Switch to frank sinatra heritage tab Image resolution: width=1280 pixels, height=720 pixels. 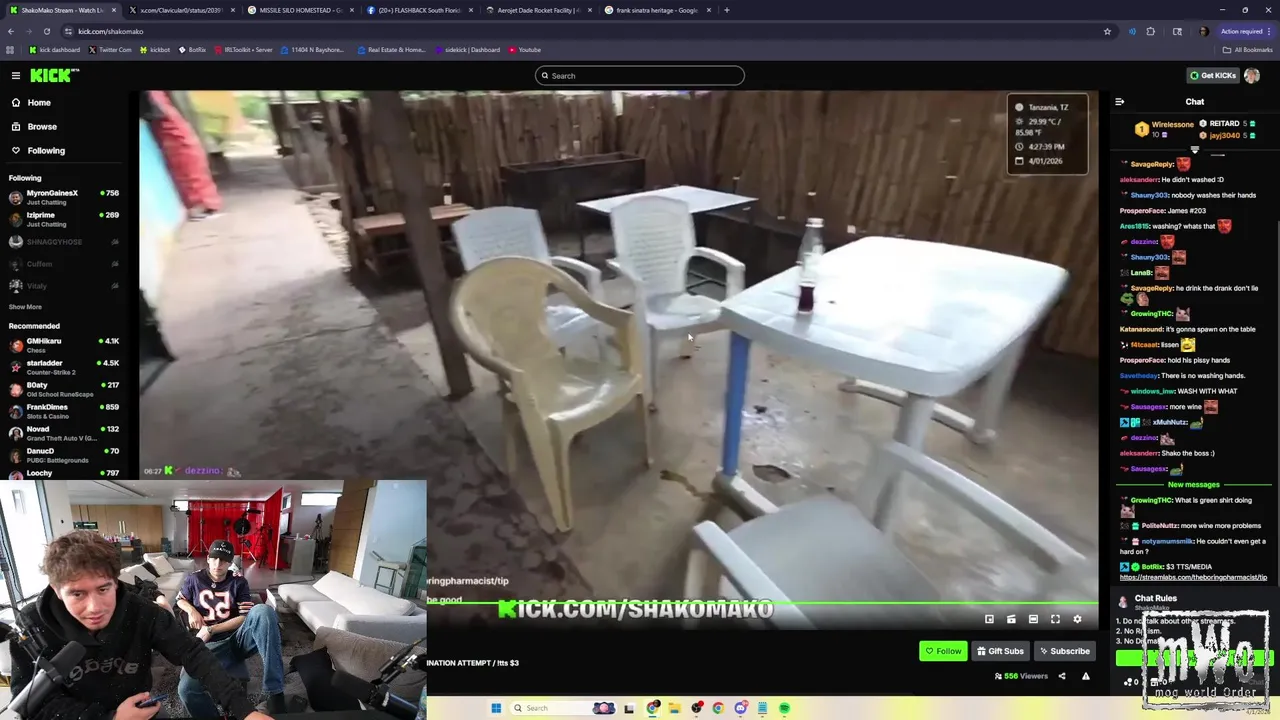point(657,10)
